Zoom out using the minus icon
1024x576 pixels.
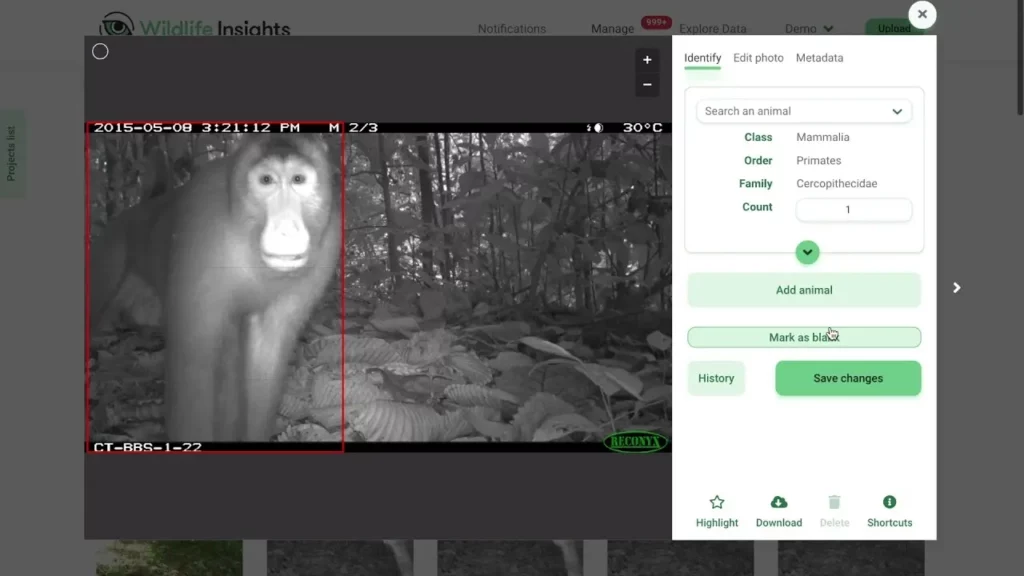coord(647,85)
